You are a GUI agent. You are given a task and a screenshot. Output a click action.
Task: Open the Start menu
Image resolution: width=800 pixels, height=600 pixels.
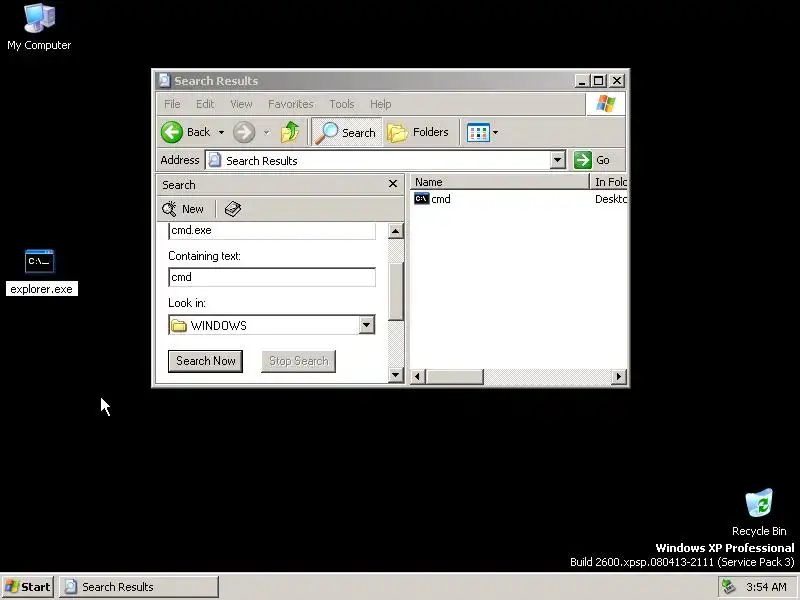coord(28,587)
